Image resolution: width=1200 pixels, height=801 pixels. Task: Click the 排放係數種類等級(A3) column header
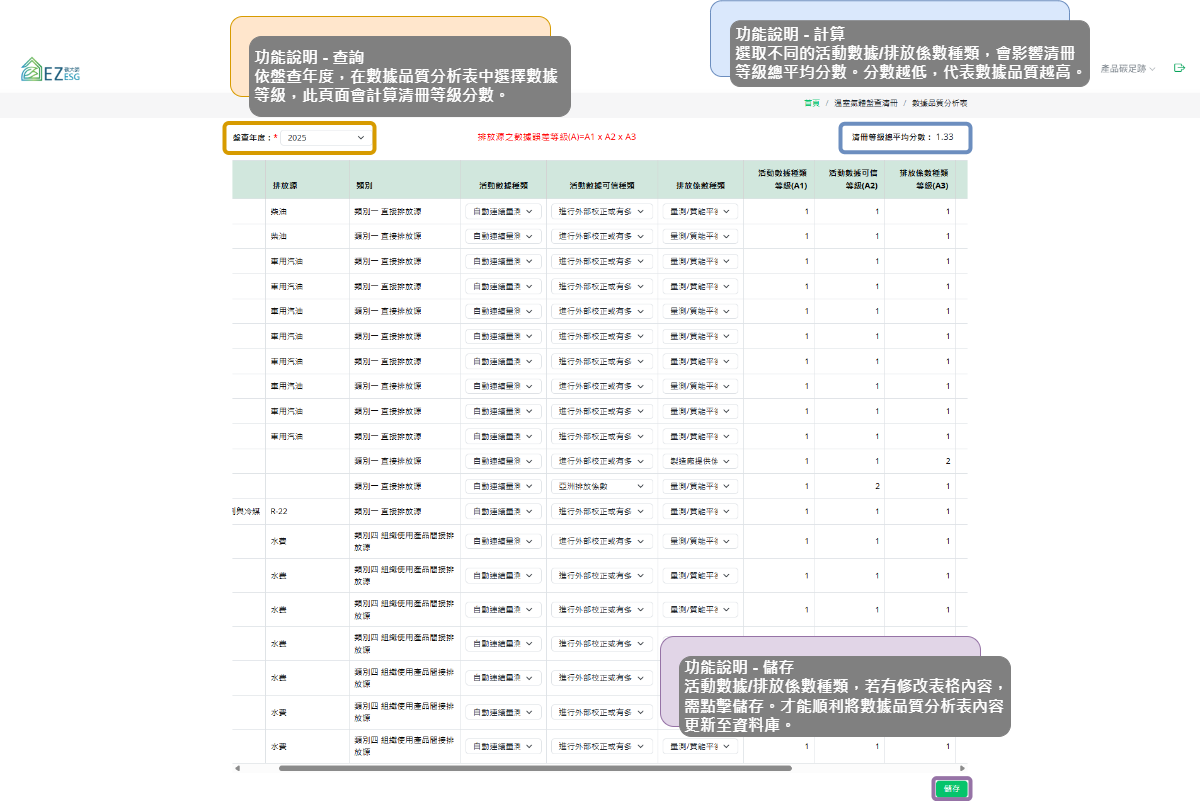pos(919,179)
